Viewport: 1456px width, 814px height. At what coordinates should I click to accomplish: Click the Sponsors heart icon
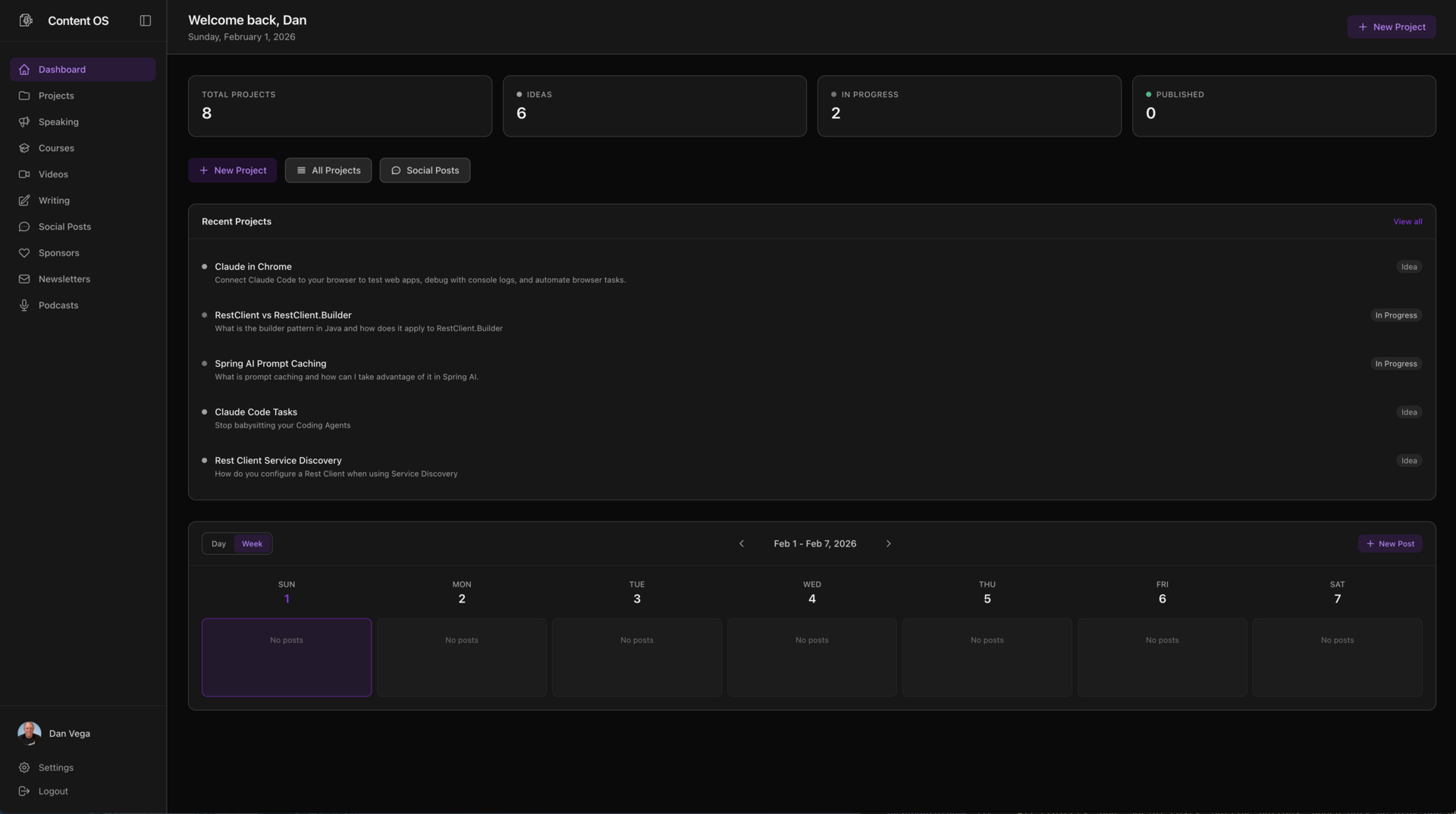point(25,252)
